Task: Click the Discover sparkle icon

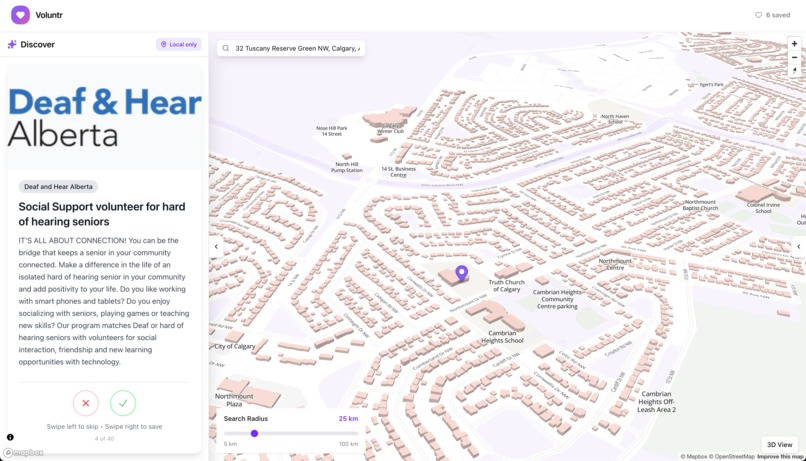Action: [x=12, y=45]
